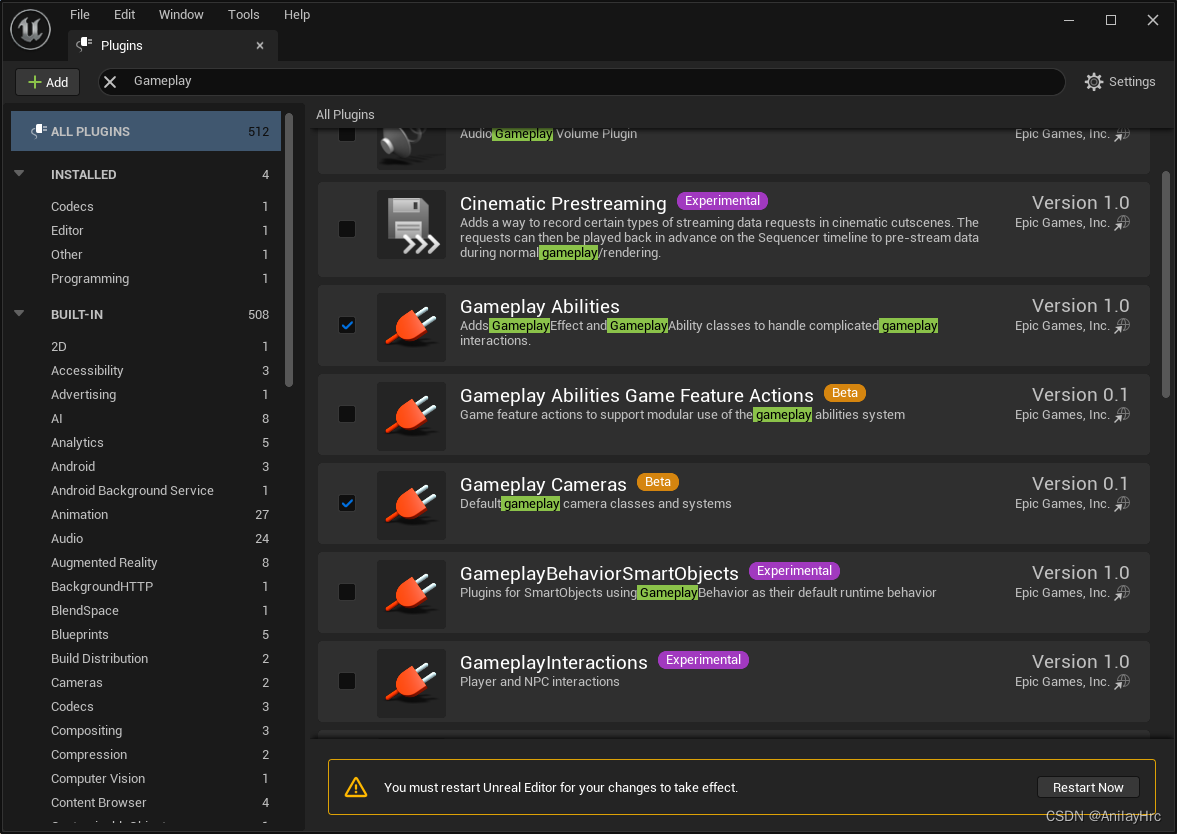Screen dimensions: 1177x834
Task: Click Gameplay Abilities Game Feature Actions plug icon
Action: coord(411,417)
